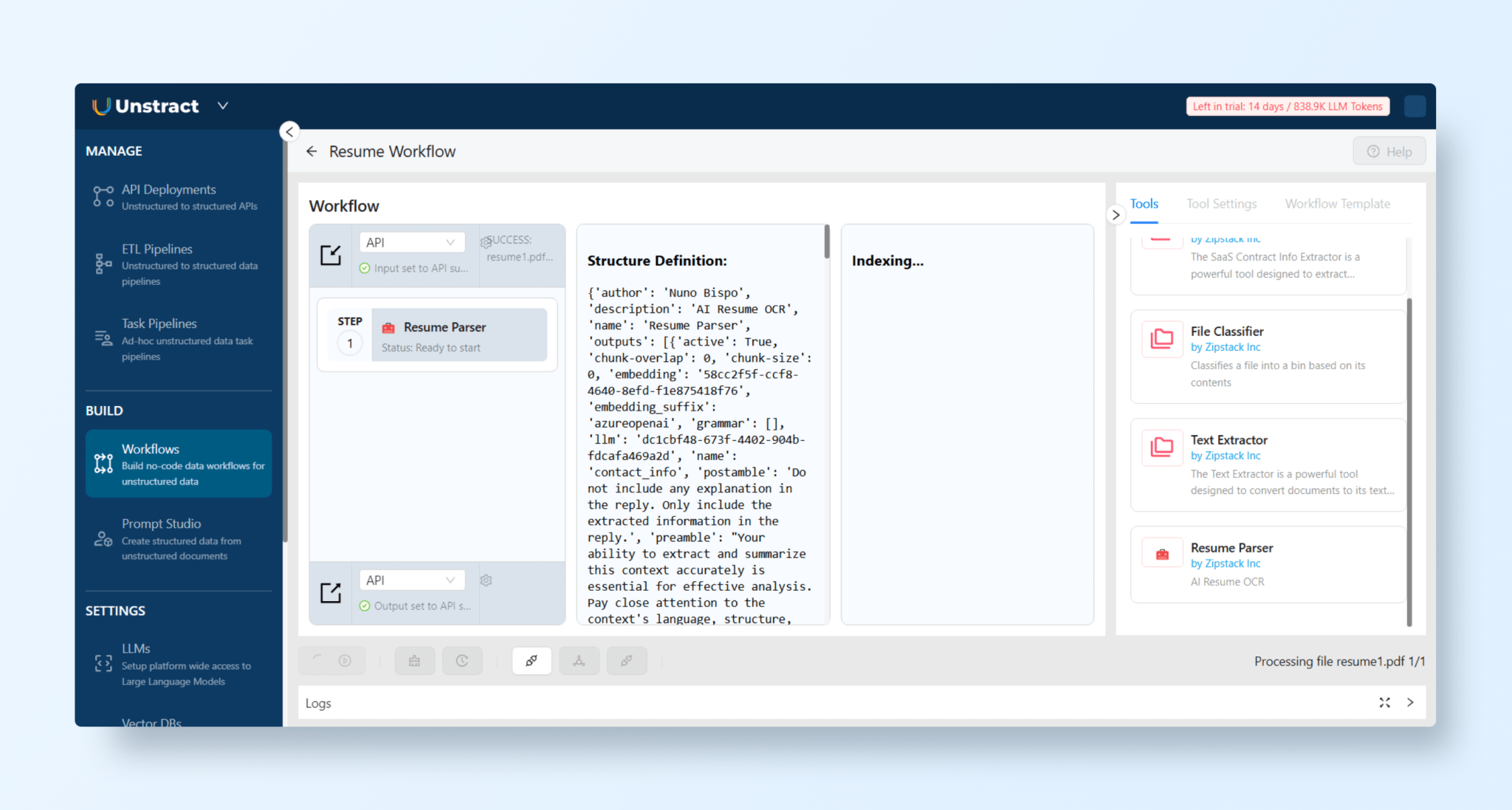Toggle API deployment mode in bottom toolbar
This screenshot has width=1512, height=810.
point(532,661)
